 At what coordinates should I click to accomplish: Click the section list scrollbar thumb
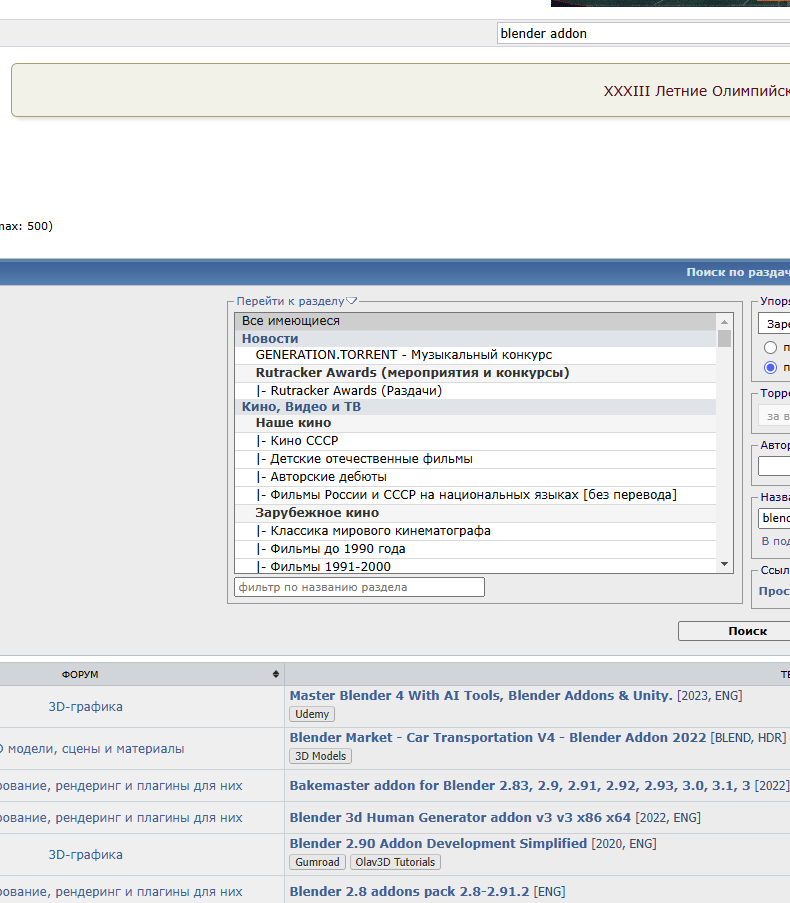point(724,338)
